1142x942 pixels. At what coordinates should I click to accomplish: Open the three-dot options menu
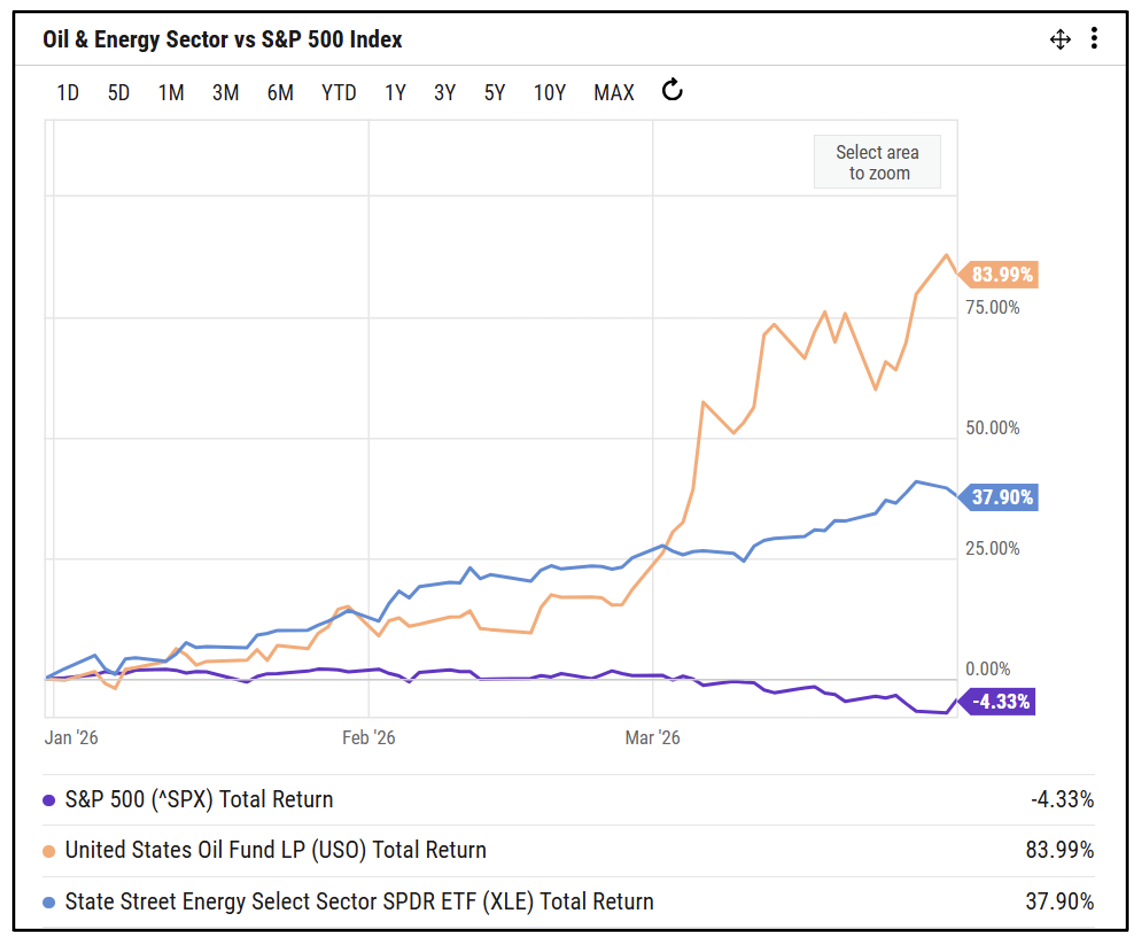pos(1094,39)
